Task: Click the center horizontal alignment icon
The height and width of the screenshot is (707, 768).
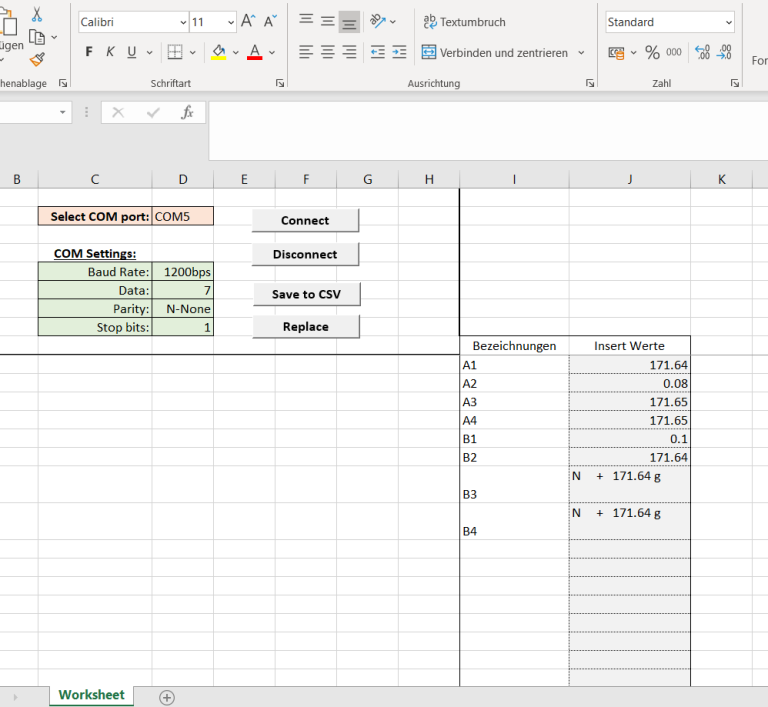Action: (x=327, y=52)
